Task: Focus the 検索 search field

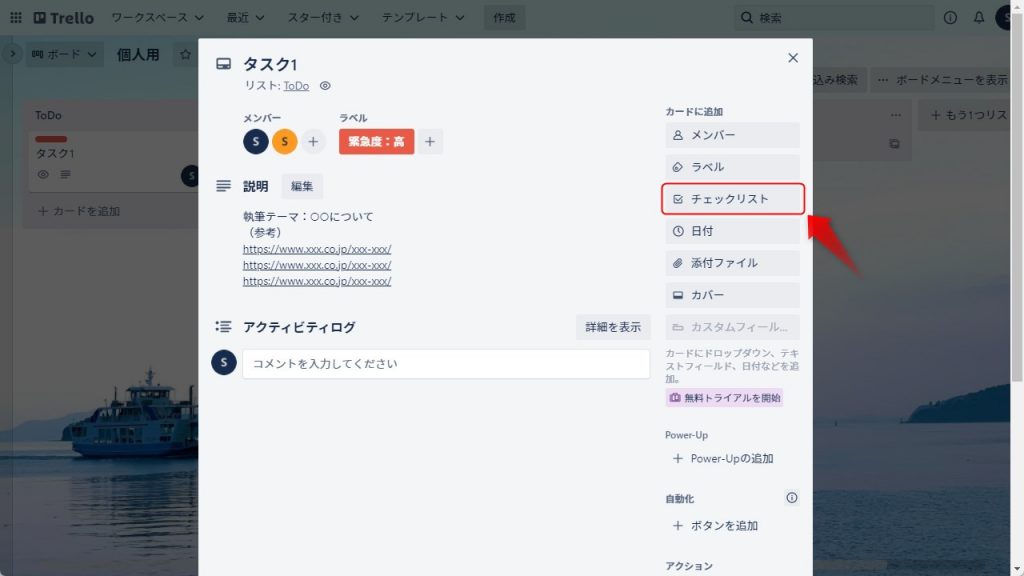Action: coord(833,18)
